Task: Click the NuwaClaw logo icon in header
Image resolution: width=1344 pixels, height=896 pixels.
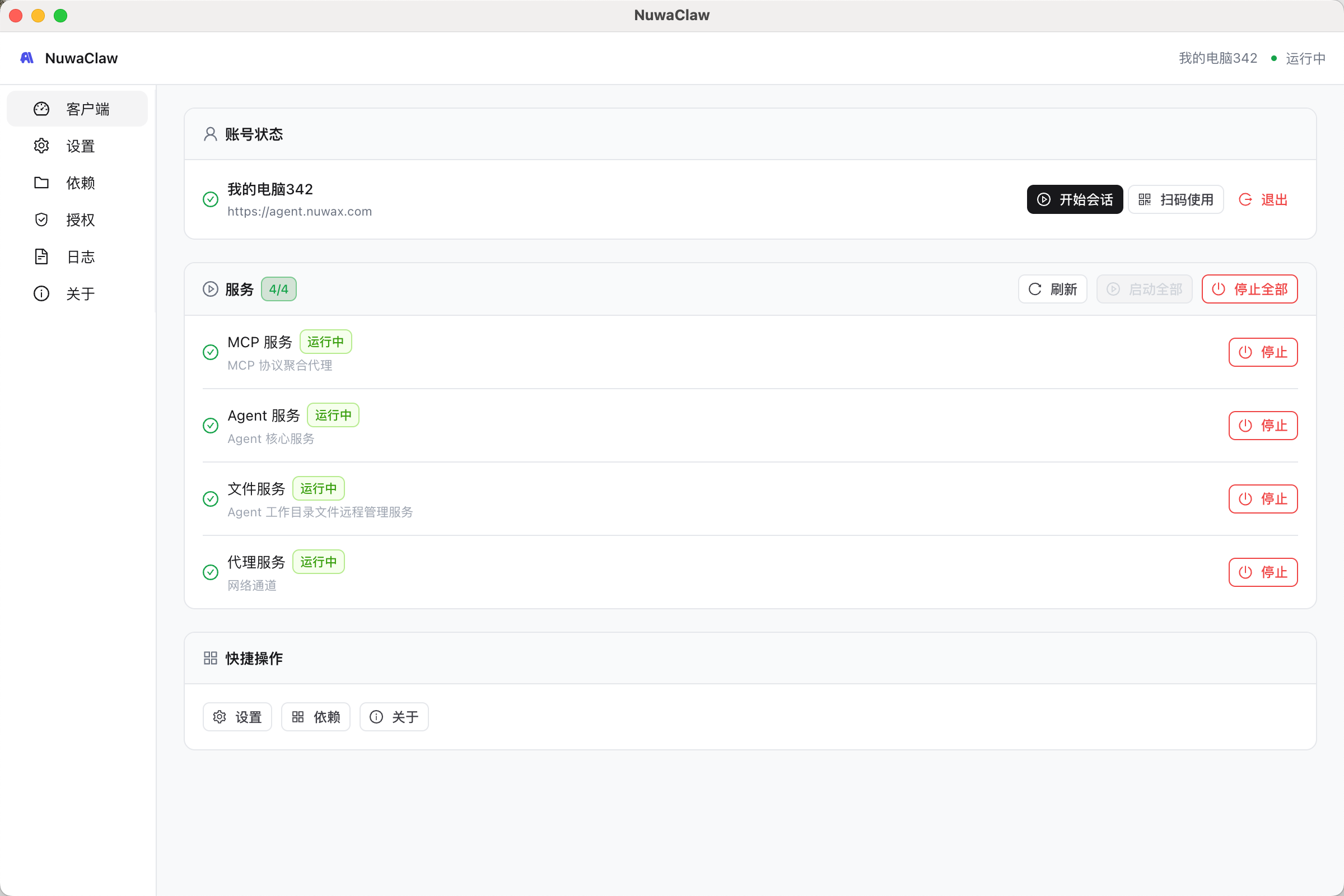Action: [27, 58]
